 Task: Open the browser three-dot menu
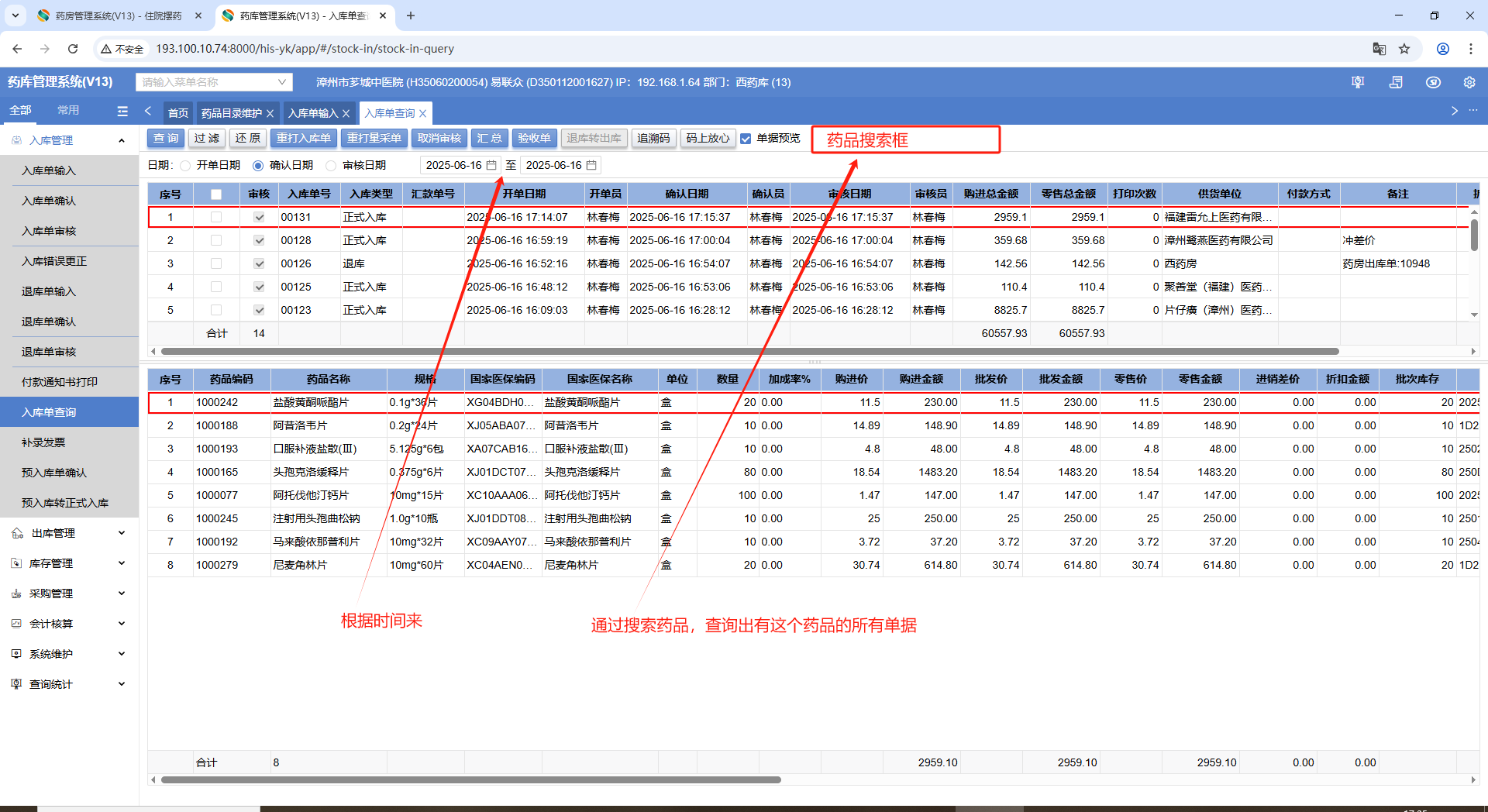coord(1471,49)
